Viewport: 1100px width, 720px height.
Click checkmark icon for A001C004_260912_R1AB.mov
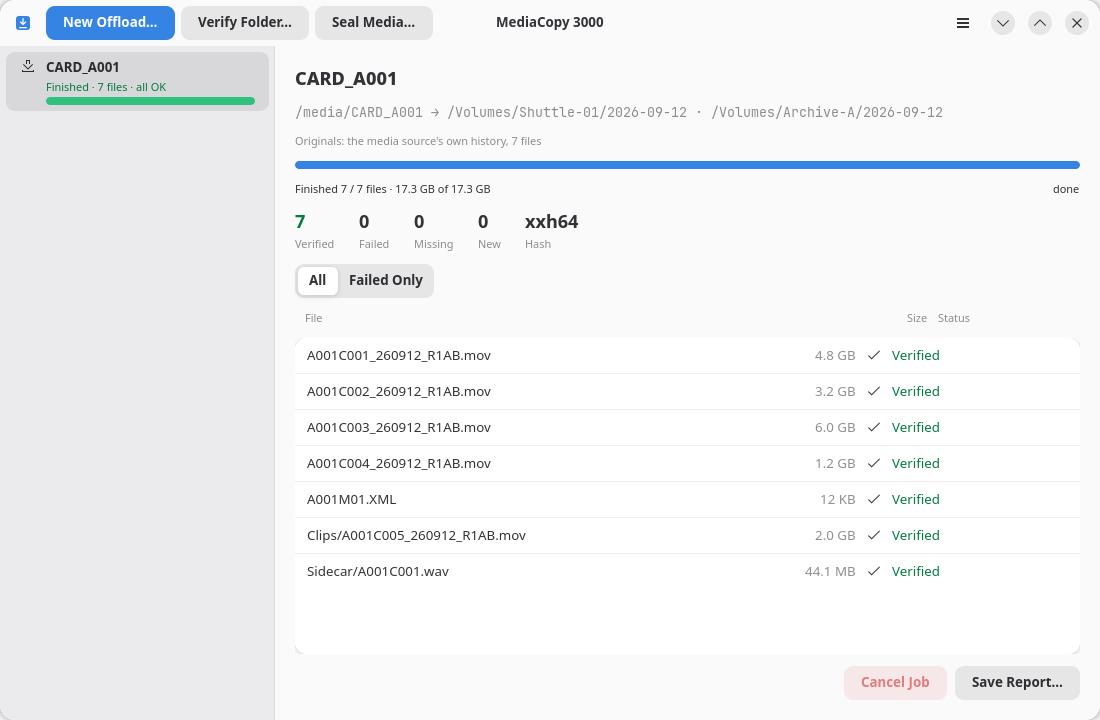pyautogui.click(x=873, y=463)
